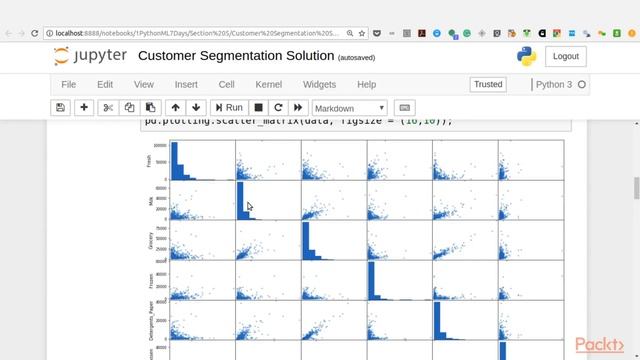The width and height of the screenshot is (640, 360).
Task: Reload the page in the browser
Action: click(x=35, y=33)
